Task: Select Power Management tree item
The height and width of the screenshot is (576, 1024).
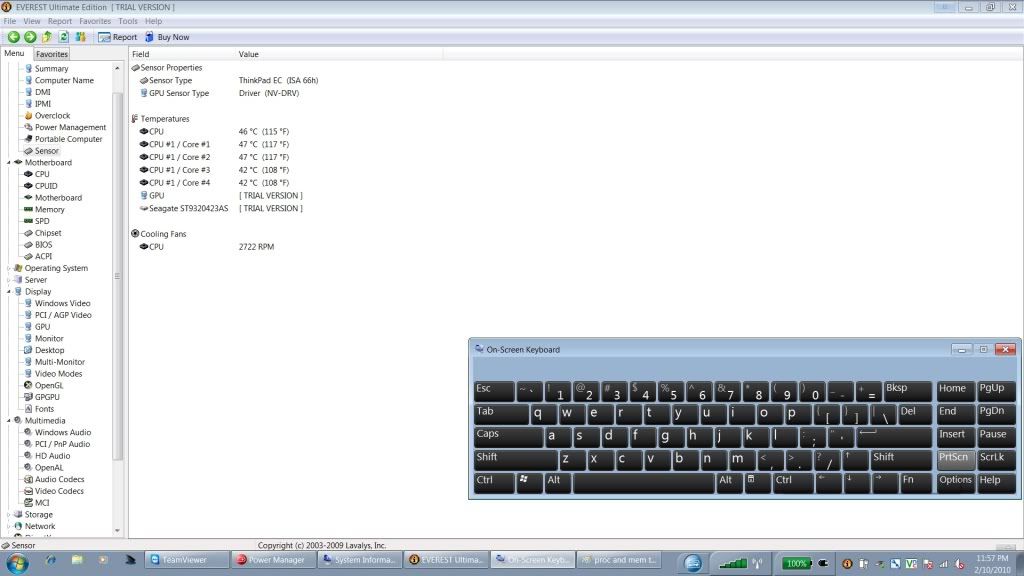Action: click(x=70, y=127)
